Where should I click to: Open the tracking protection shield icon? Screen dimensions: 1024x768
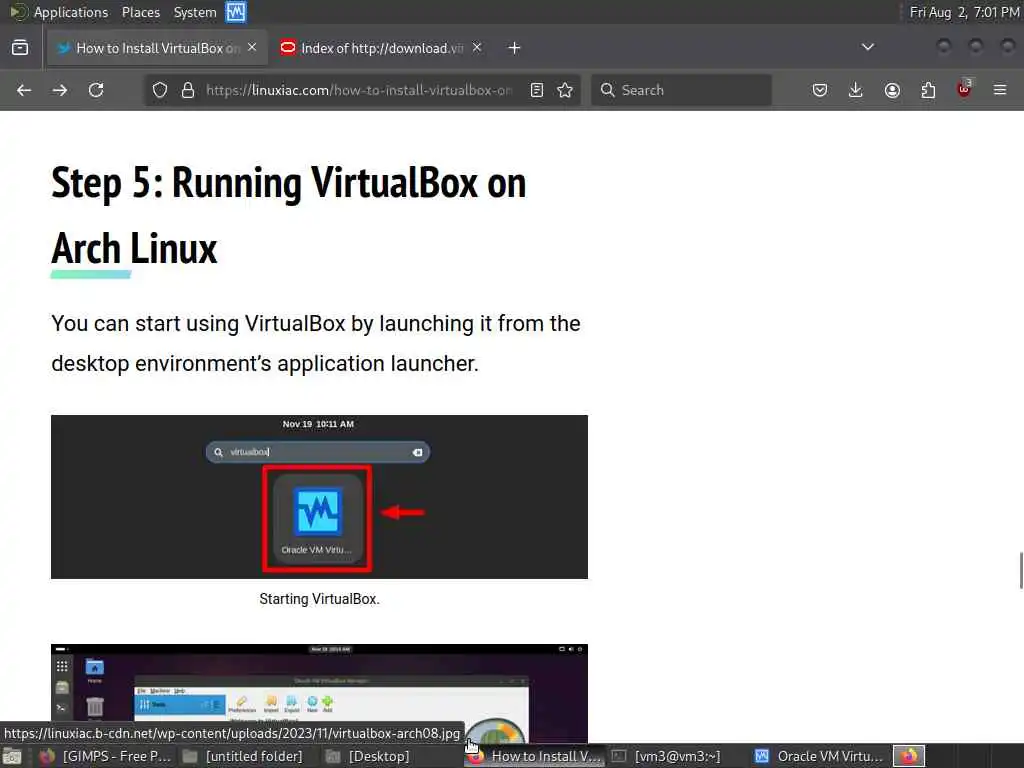tap(160, 90)
